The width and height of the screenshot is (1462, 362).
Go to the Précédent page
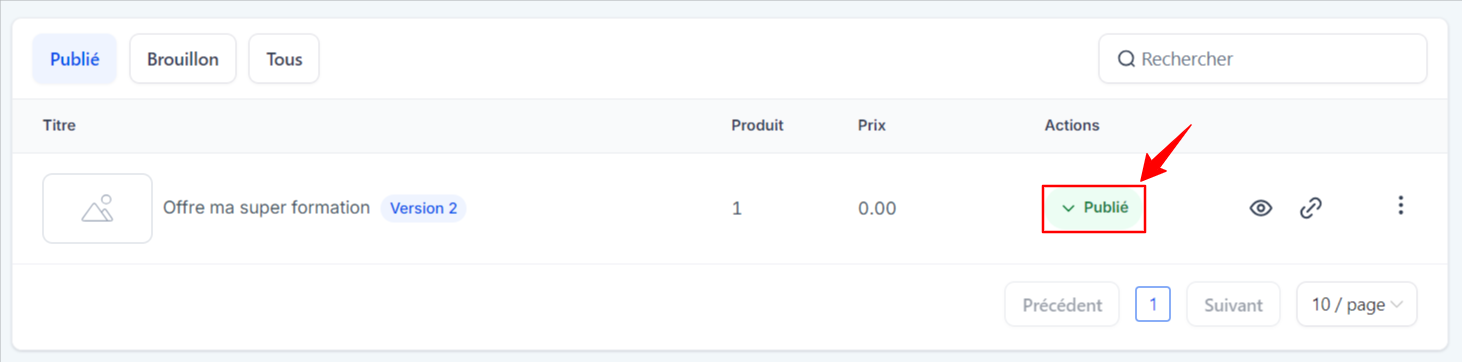point(1062,304)
